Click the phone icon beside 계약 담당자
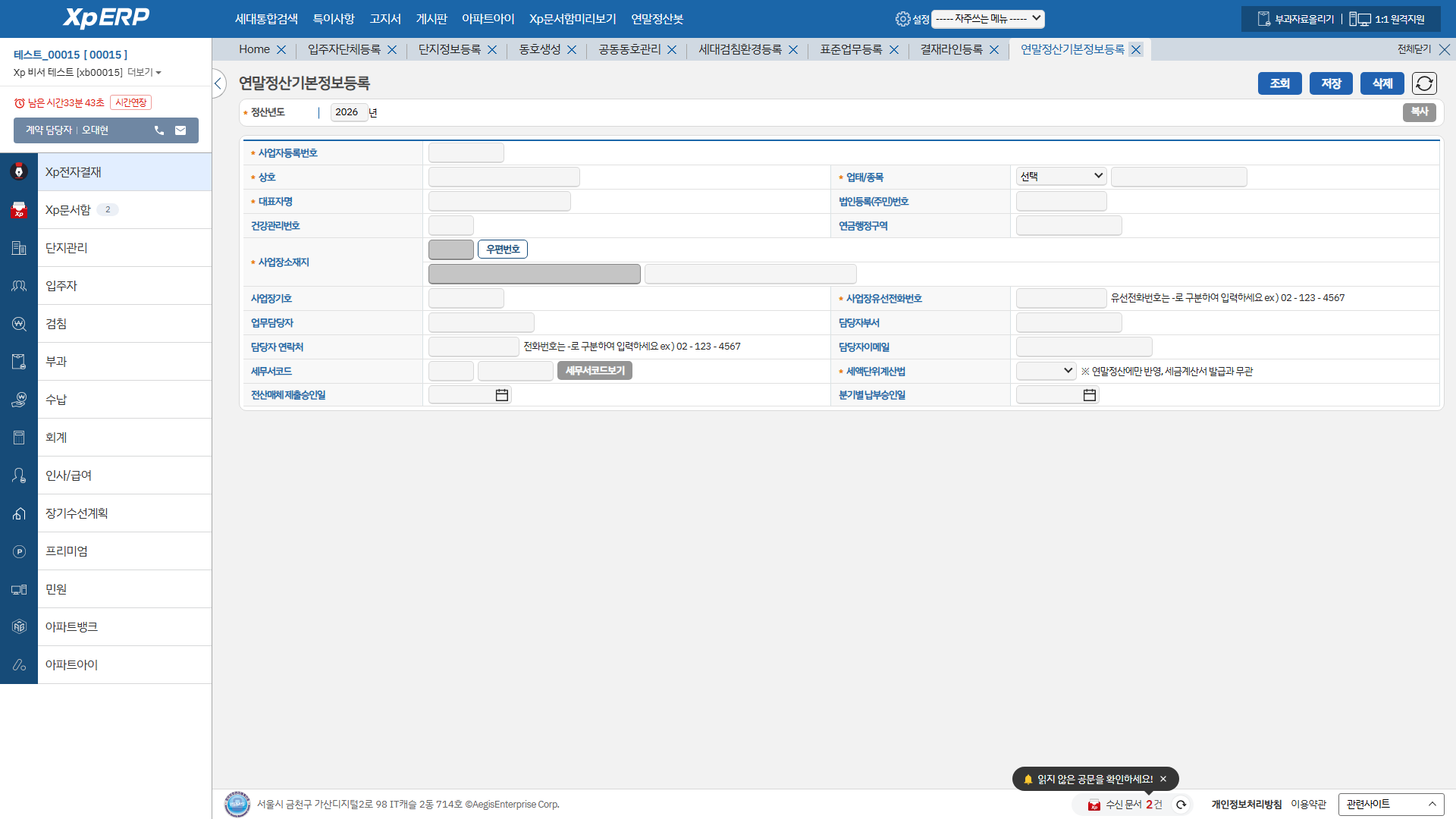 click(x=159, y=130)
